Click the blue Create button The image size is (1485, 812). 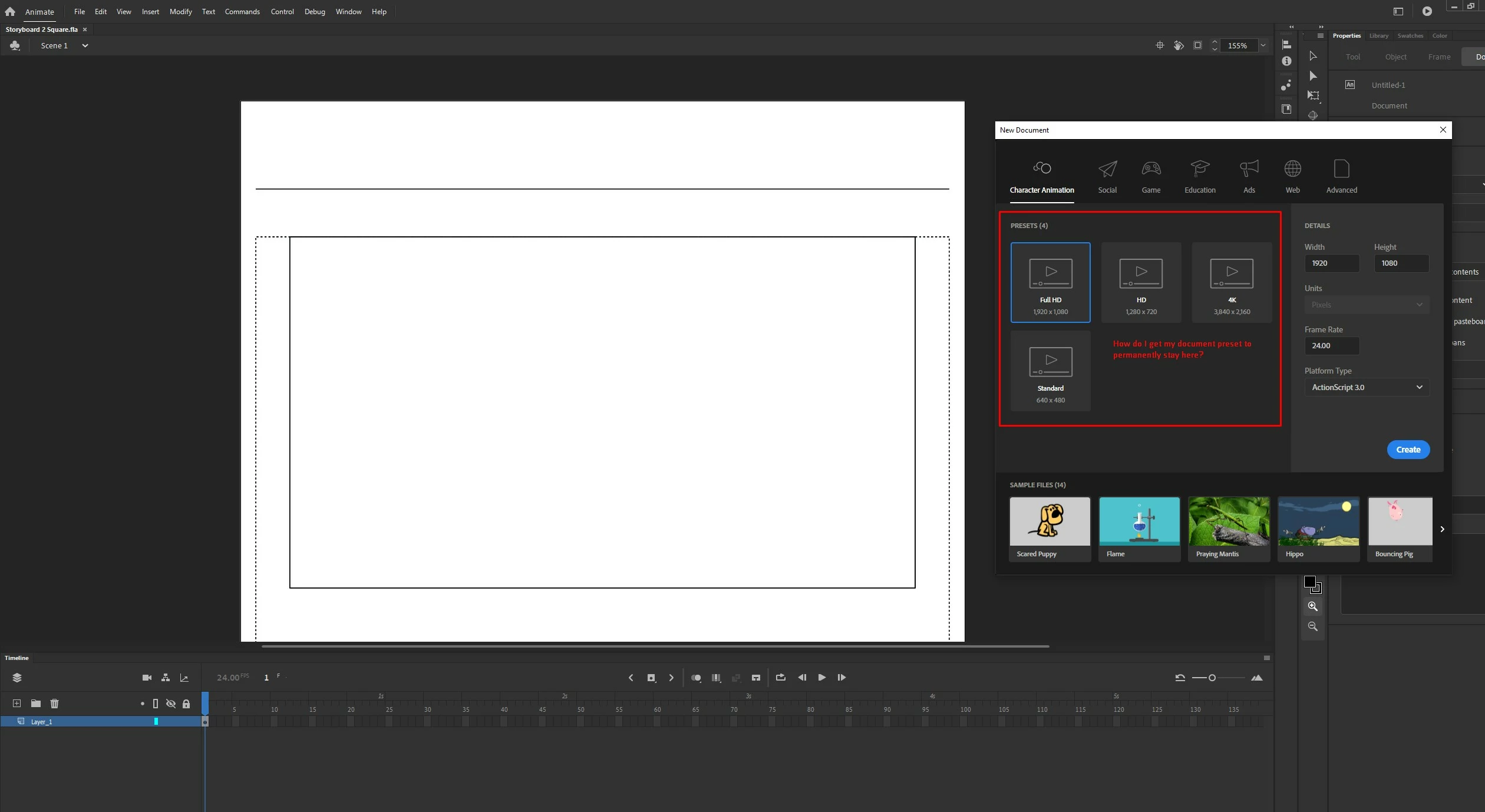pyautogui.click(x=1408, y=450)
